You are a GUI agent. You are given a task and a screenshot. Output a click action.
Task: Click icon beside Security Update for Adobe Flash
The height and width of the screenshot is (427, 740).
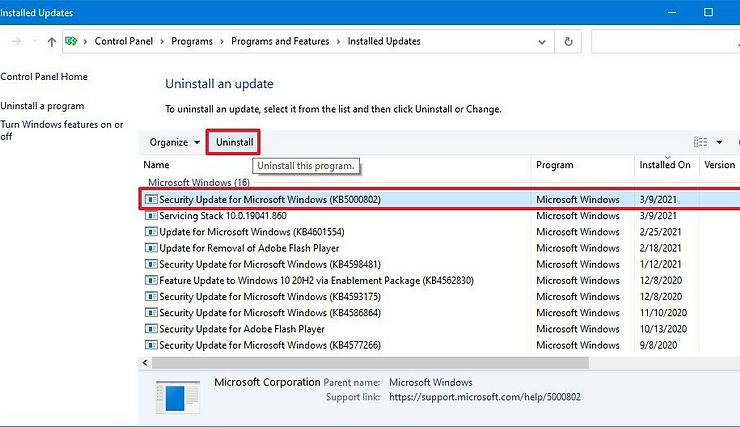coord(151,329)
